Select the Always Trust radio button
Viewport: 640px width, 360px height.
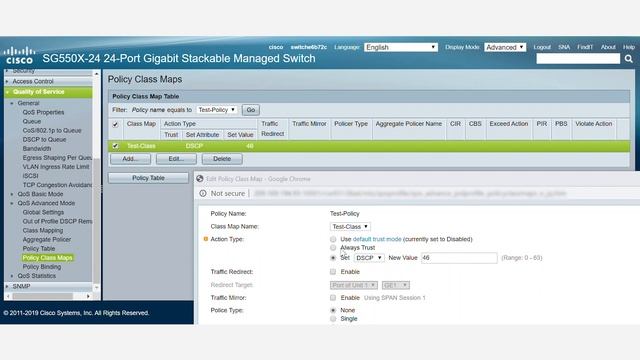pyautogui.click(x=333, y=248)
